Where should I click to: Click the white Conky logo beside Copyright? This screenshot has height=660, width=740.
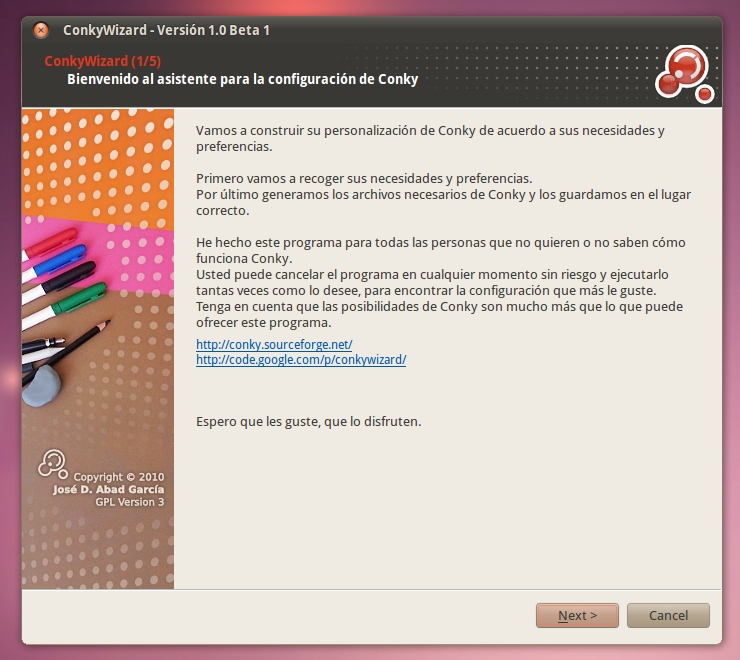[53, 464]
